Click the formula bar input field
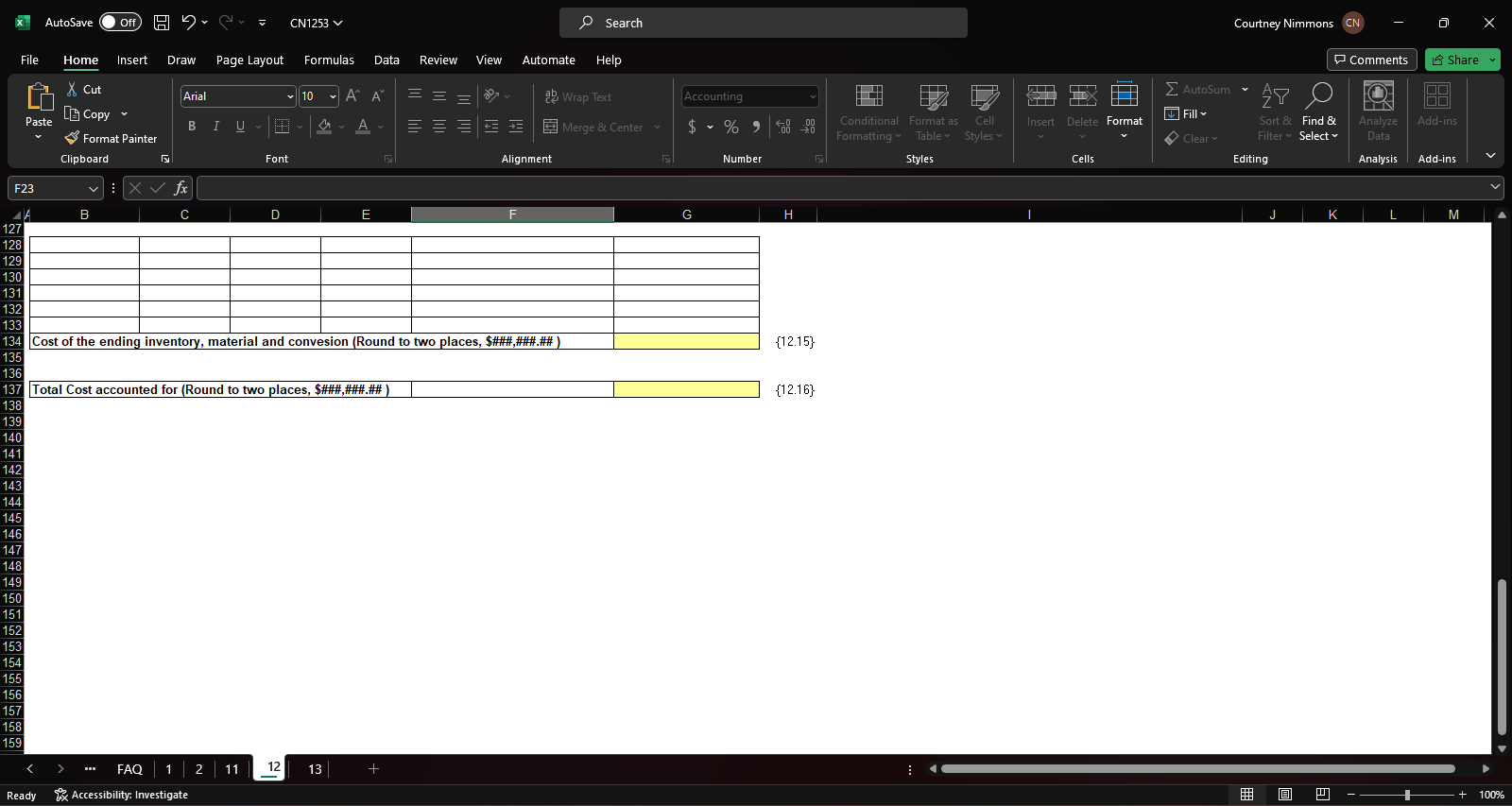Viewport: 1512px width, 806px height. pyautogui.click(x=841, y=188)
